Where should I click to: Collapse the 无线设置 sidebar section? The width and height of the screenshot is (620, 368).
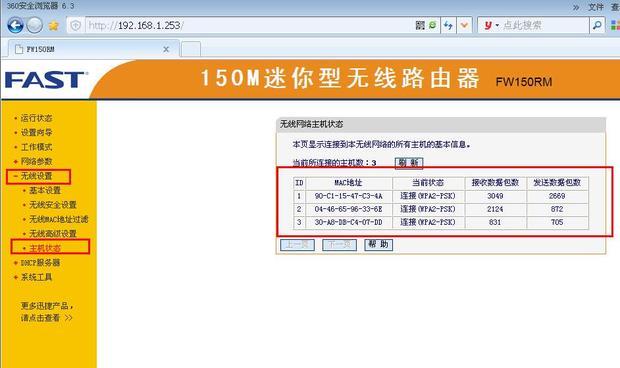coord(36,176)
